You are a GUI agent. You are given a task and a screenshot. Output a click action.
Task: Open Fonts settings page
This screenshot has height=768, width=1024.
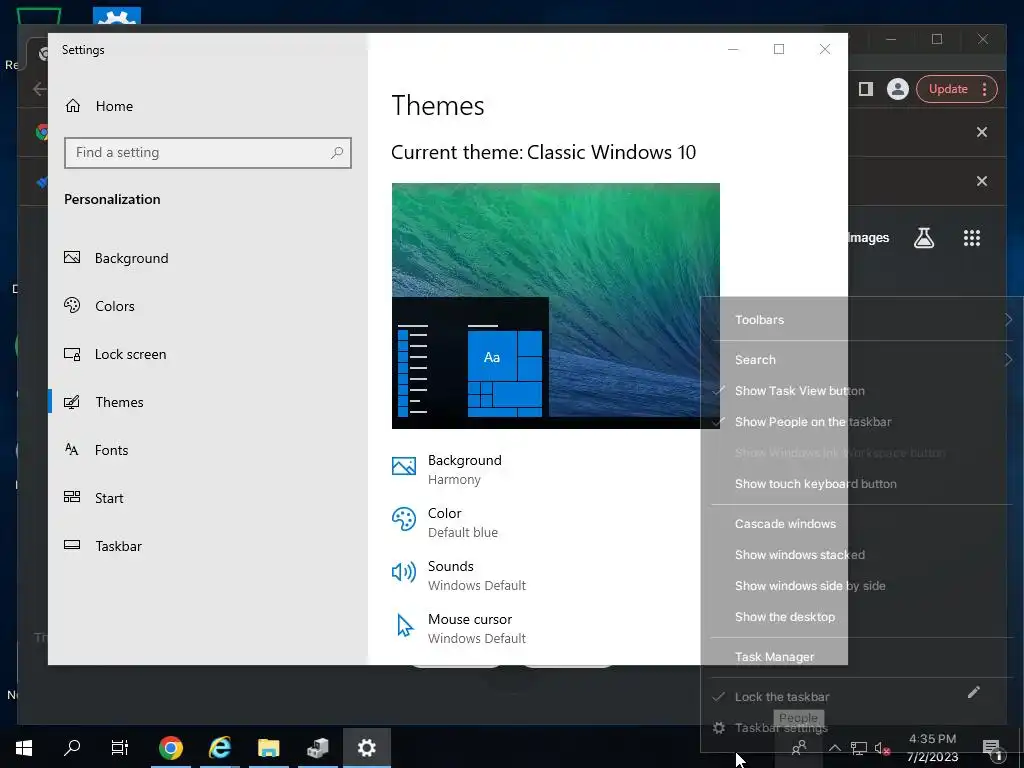(96, 450)
